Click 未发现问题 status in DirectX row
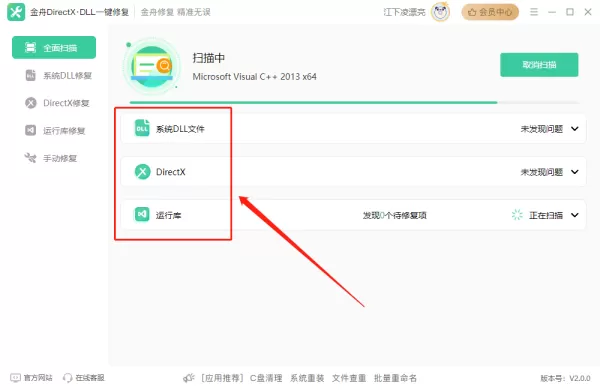Screen dimensions: 600x390 point(541,172)
